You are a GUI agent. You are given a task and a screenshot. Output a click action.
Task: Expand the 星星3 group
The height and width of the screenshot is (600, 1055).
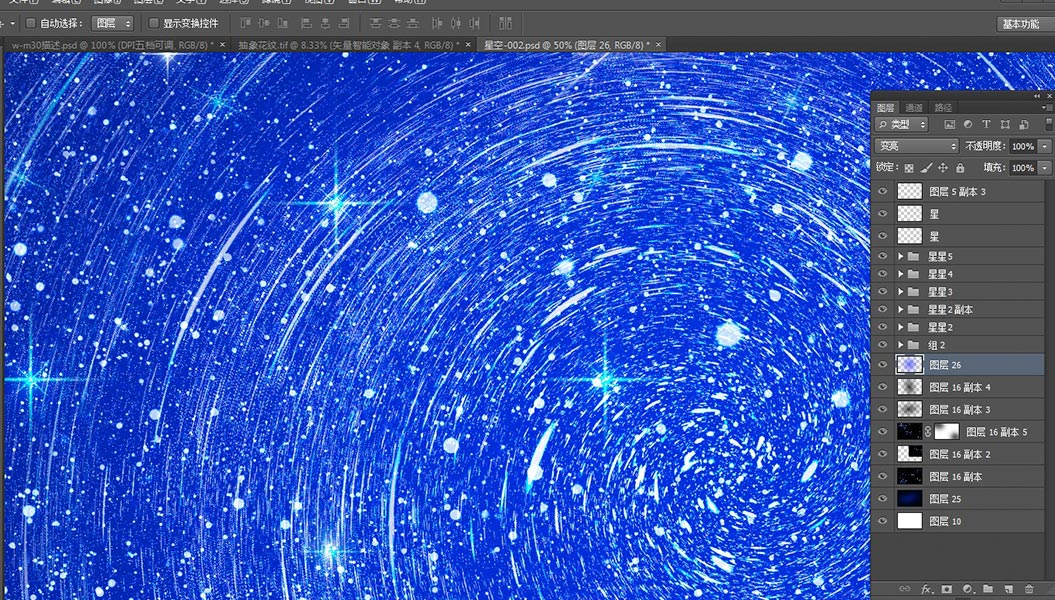(901, 291)
